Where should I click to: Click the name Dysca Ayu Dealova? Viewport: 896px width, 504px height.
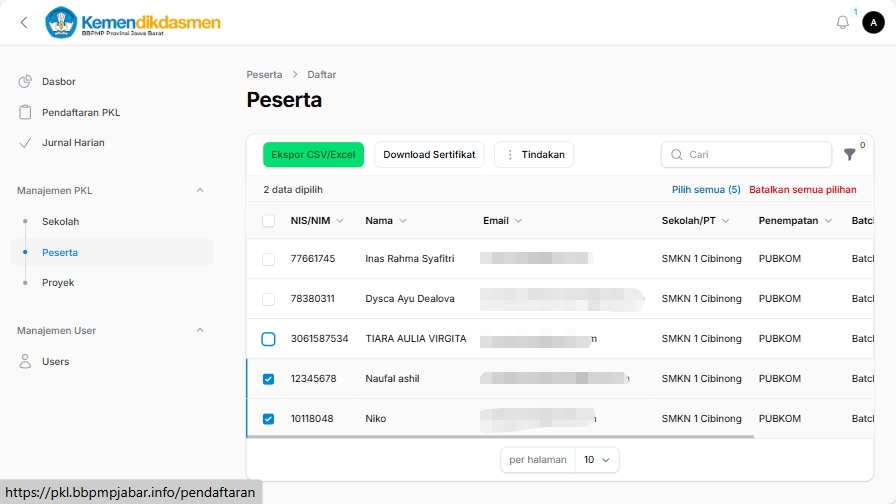point(410,299)
